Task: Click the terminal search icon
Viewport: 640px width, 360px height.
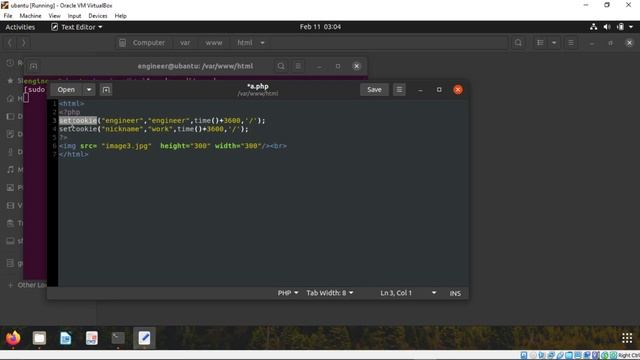Action: pos(281,66)
